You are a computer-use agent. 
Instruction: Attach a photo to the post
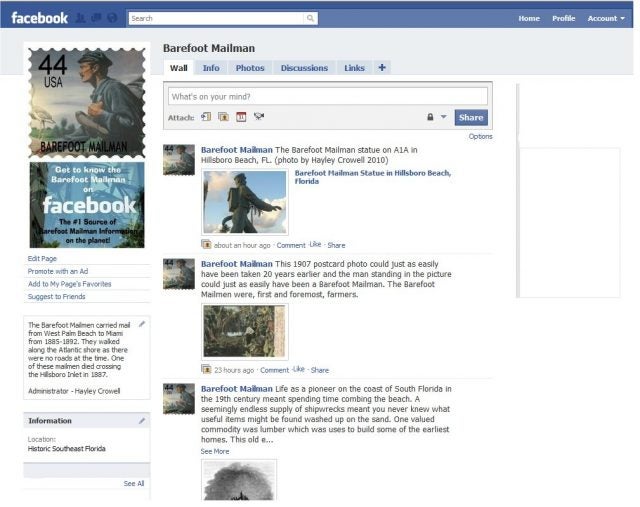pyautogui.click(x=223, y=117)
